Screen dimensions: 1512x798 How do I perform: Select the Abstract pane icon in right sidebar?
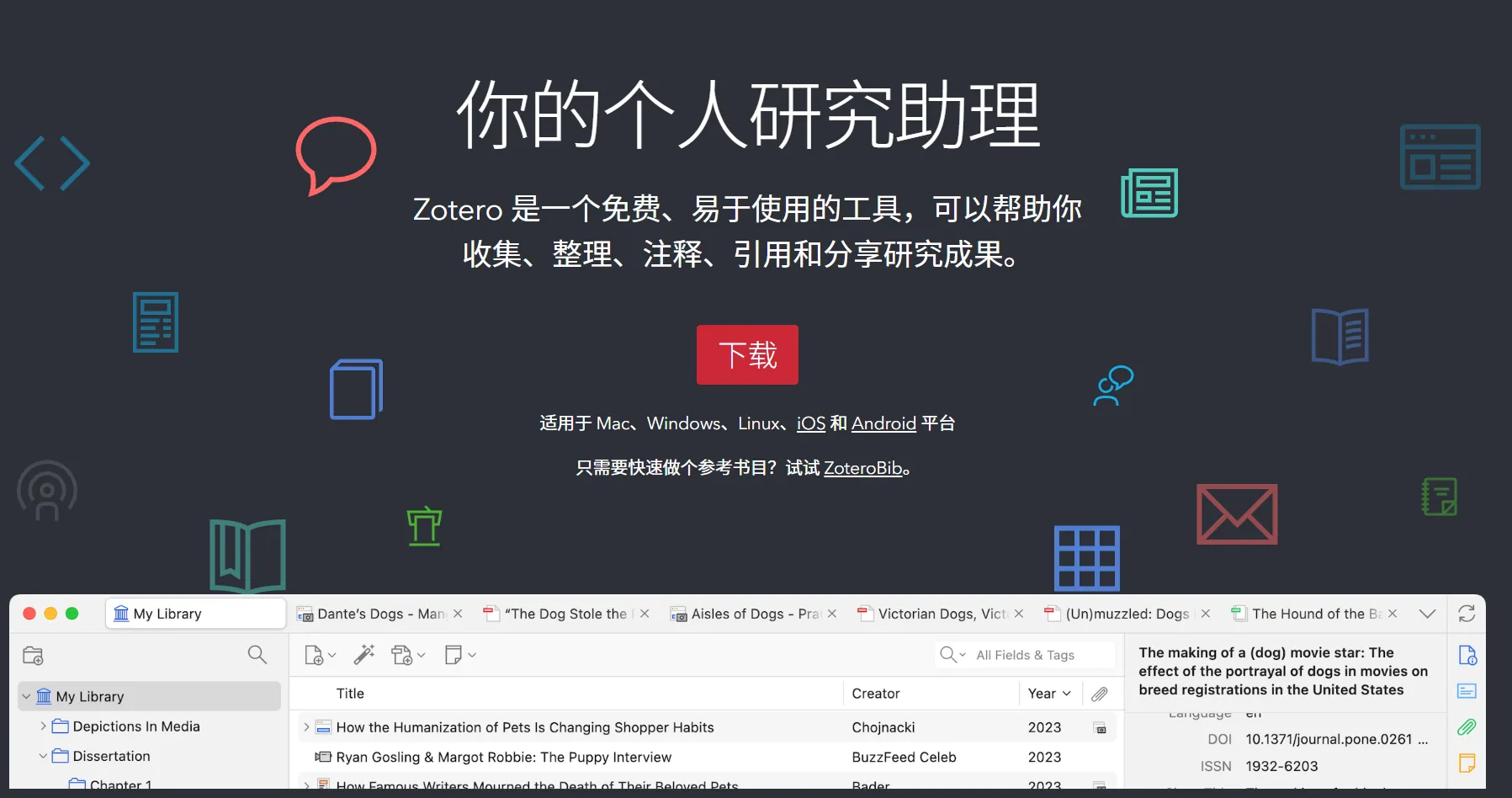coord(1467,691)
